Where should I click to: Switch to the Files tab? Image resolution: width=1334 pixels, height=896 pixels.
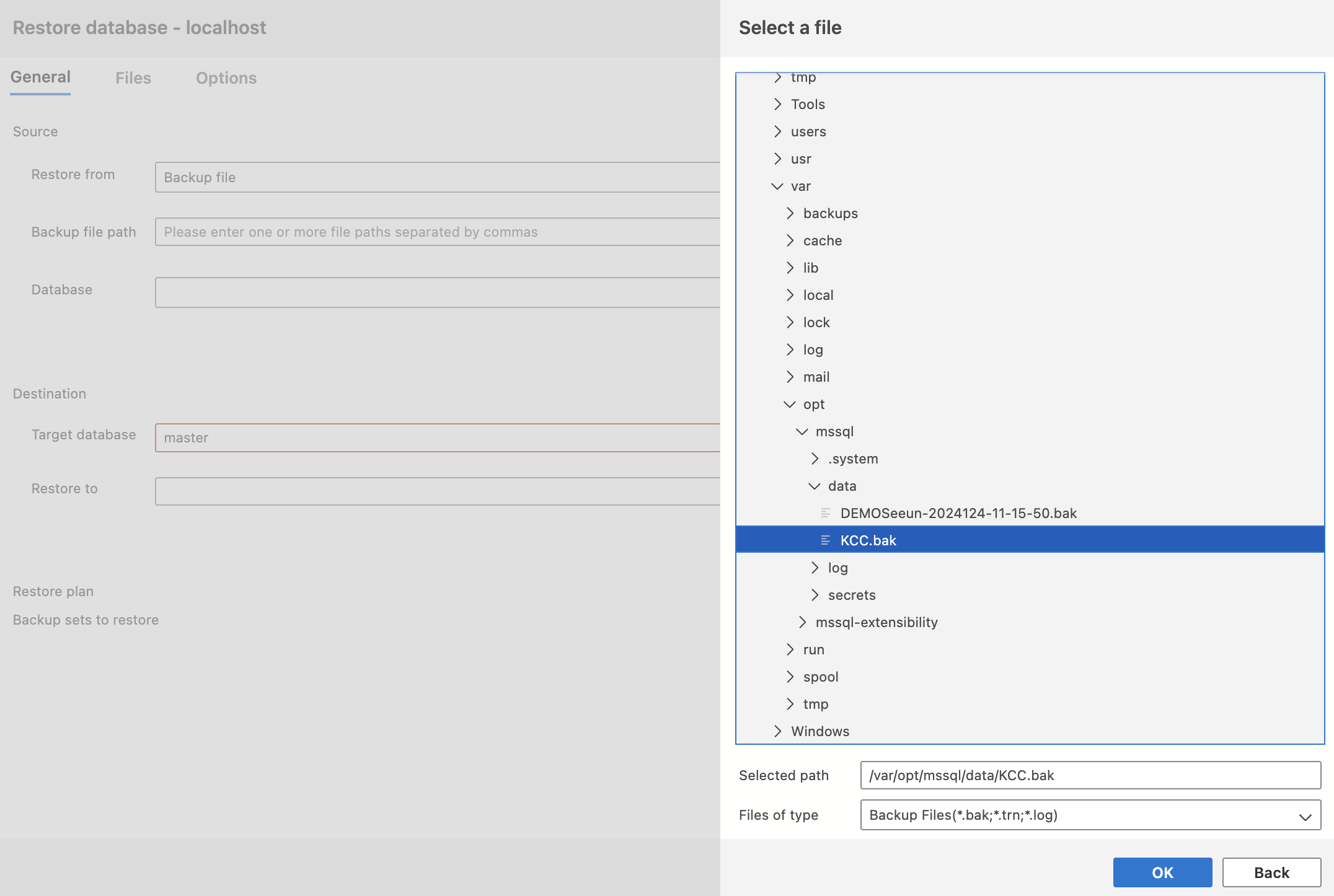133,78
